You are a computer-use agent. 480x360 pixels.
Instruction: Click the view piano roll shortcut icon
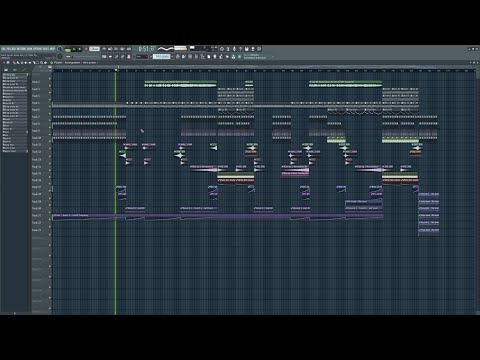coord(183,56)
